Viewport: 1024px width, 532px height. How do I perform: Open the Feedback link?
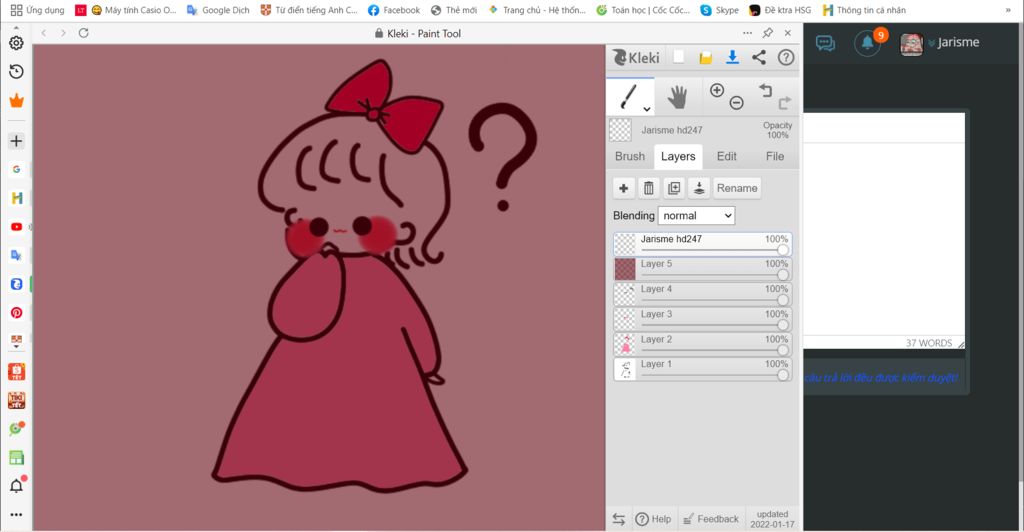[711, 519]
